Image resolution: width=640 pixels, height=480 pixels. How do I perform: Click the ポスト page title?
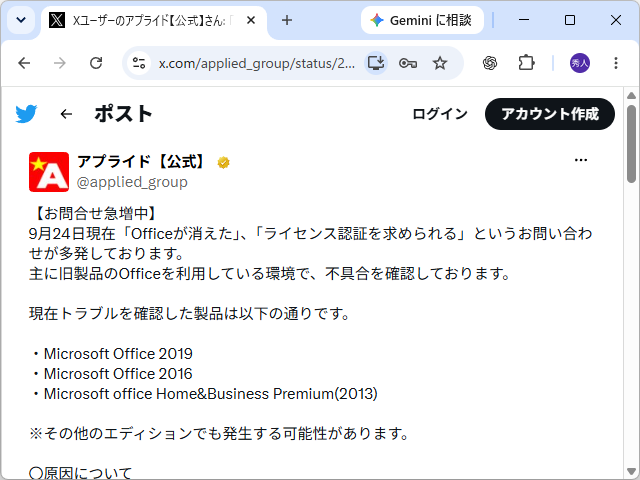click(x=124, y=114)
